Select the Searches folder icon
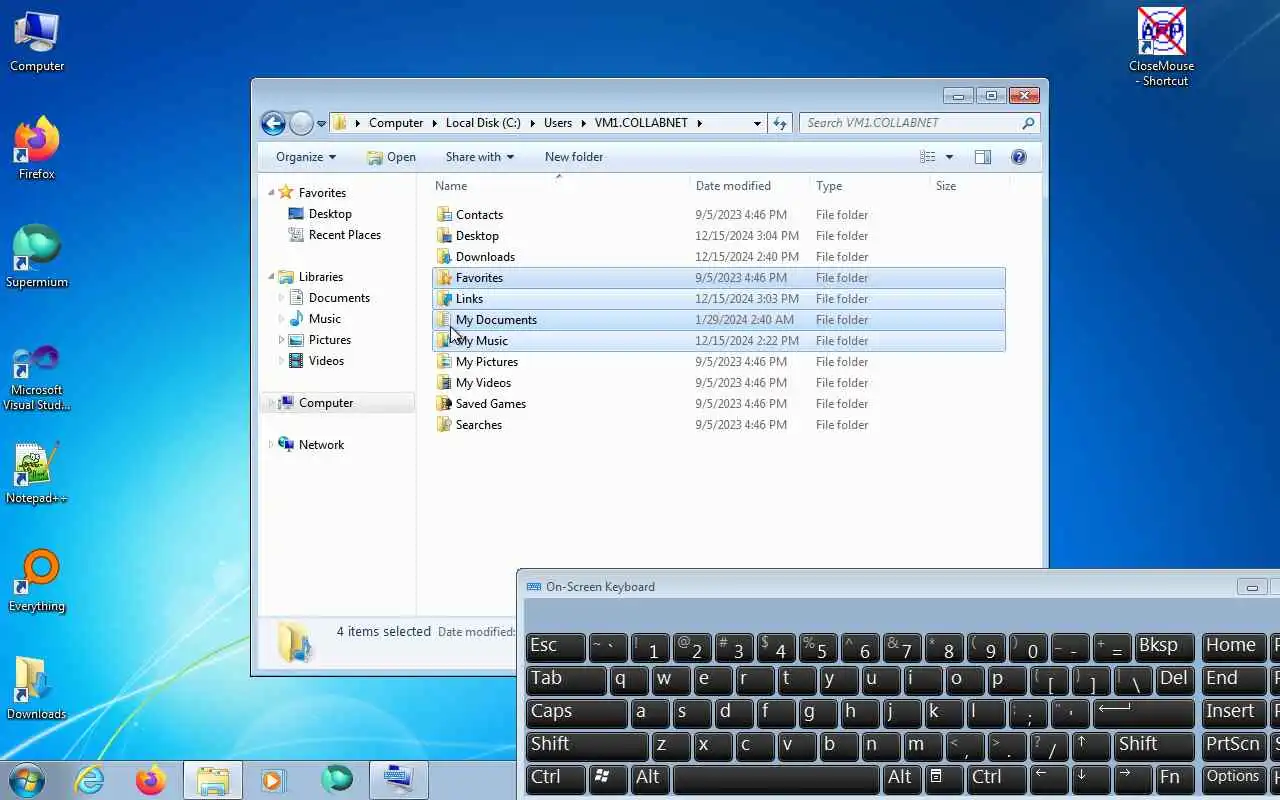The width and height of the screenshot is (1280, 800). (x=445, y=425)
